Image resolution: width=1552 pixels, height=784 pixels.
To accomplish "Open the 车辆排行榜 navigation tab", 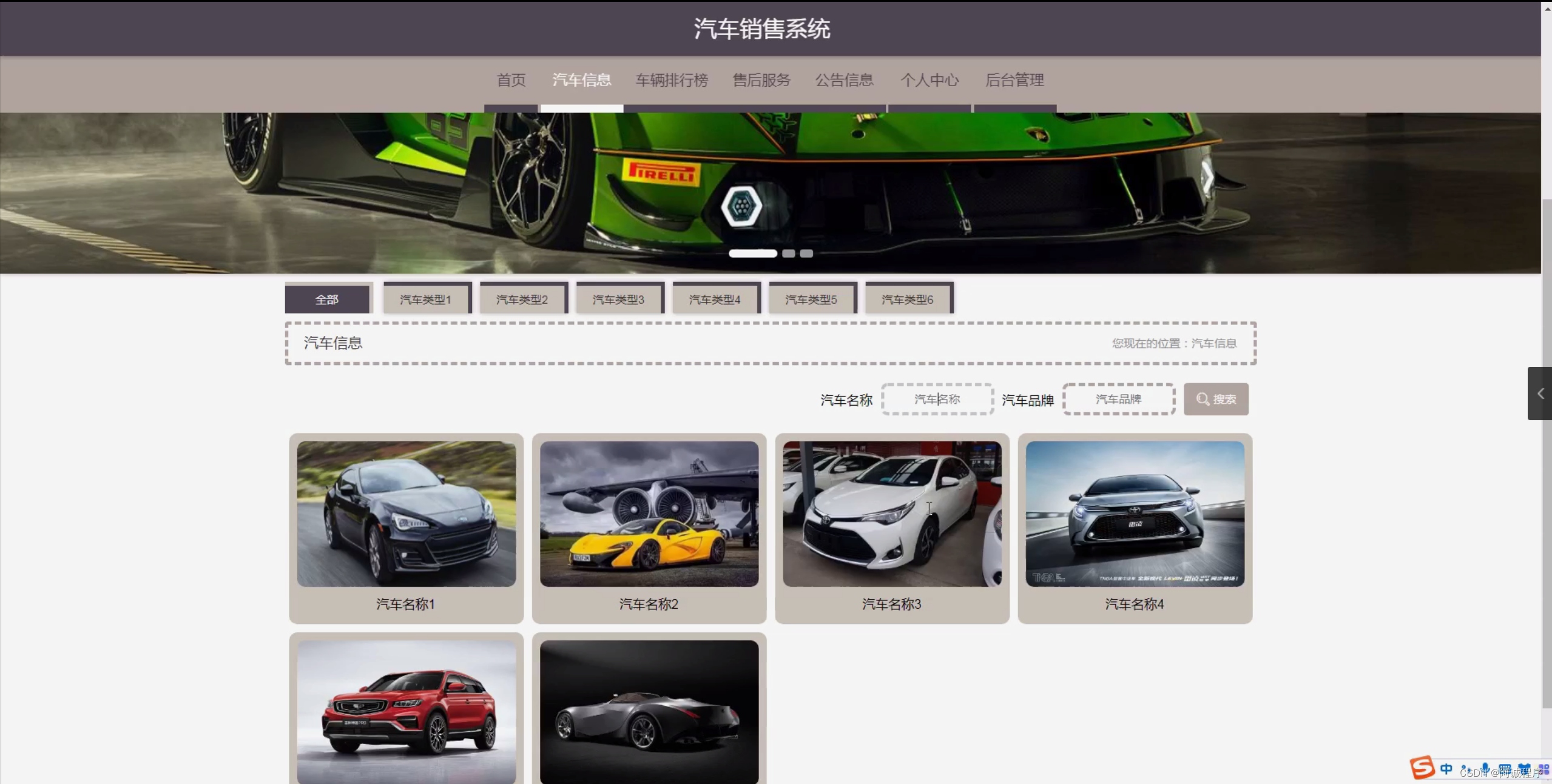I will click(x=672, y=80).
